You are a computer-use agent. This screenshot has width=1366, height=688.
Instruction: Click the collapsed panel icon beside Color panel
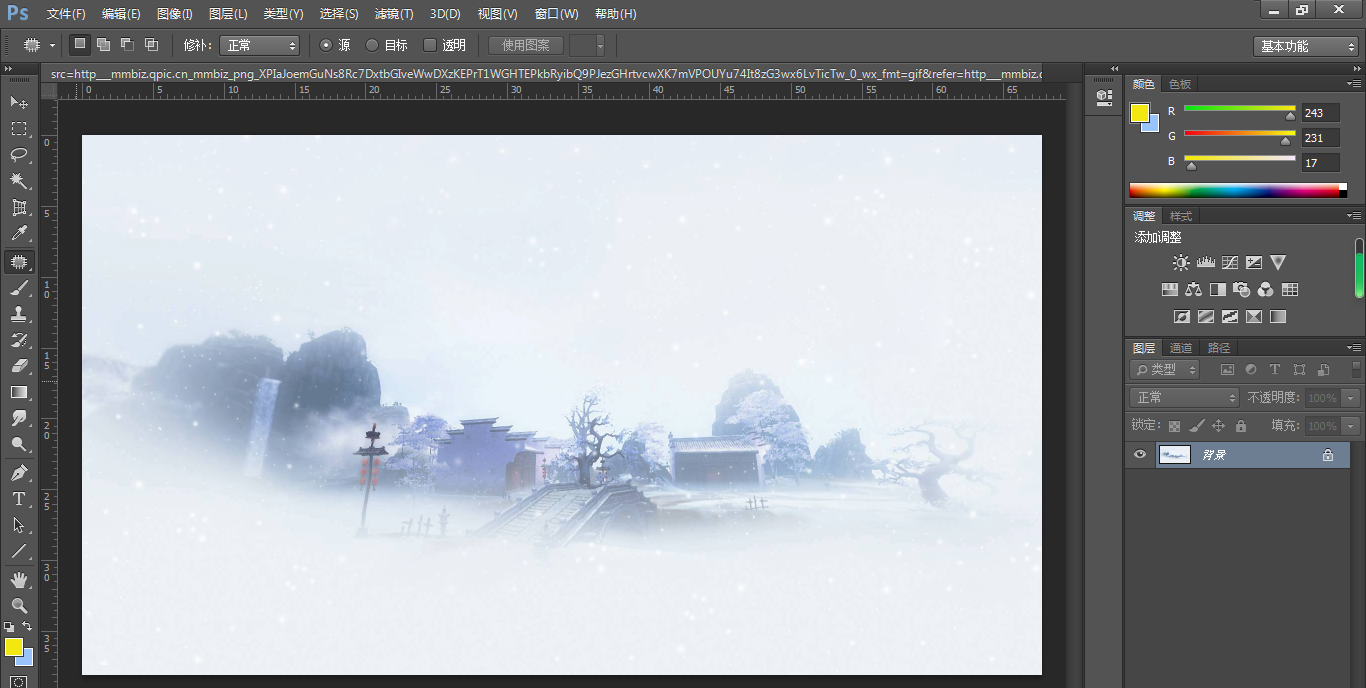[1104, 97]
